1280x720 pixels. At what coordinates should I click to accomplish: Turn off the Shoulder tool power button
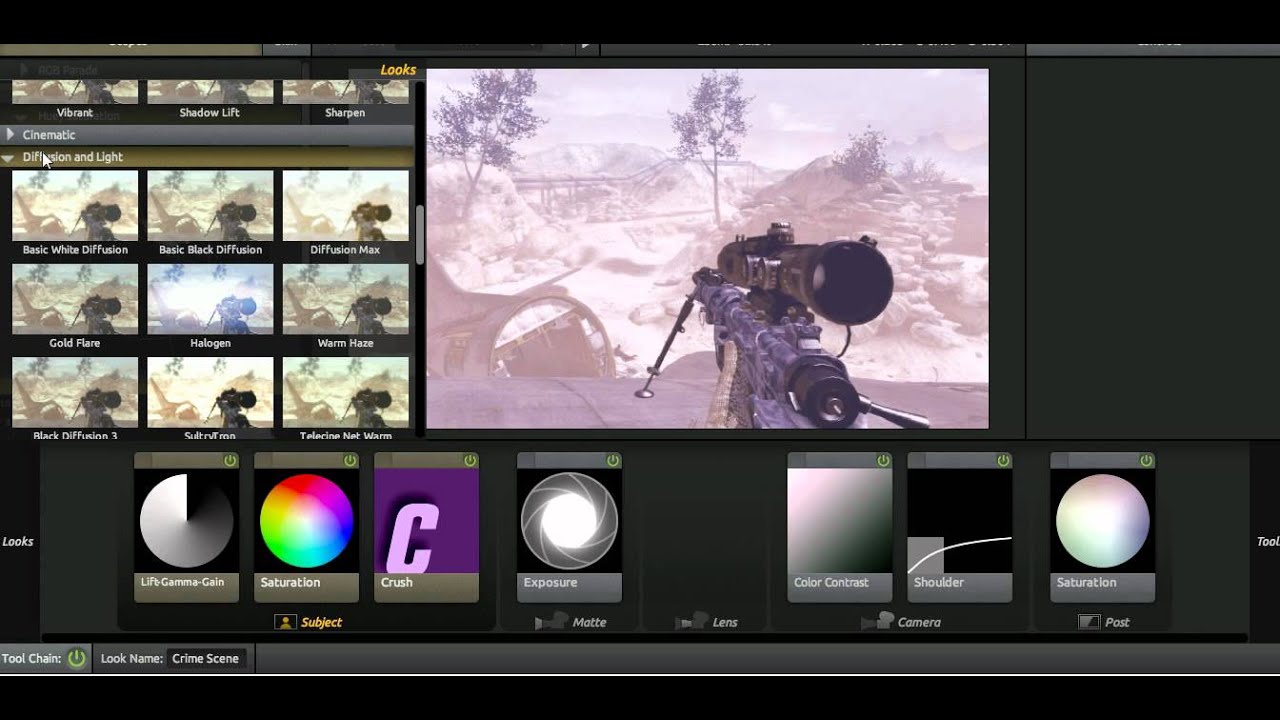(1003, 461)
